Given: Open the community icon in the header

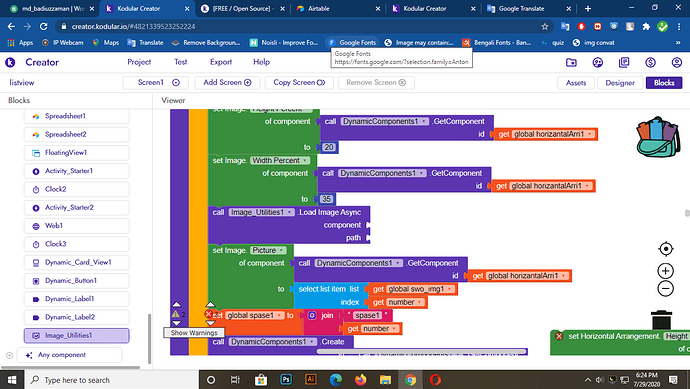Looking at the screenshot, I should (598, 62).
